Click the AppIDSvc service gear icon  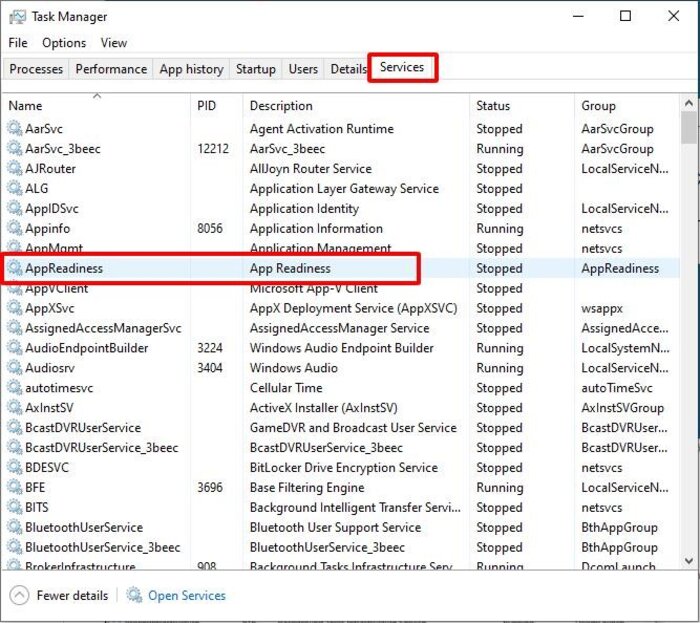(14, 208)
